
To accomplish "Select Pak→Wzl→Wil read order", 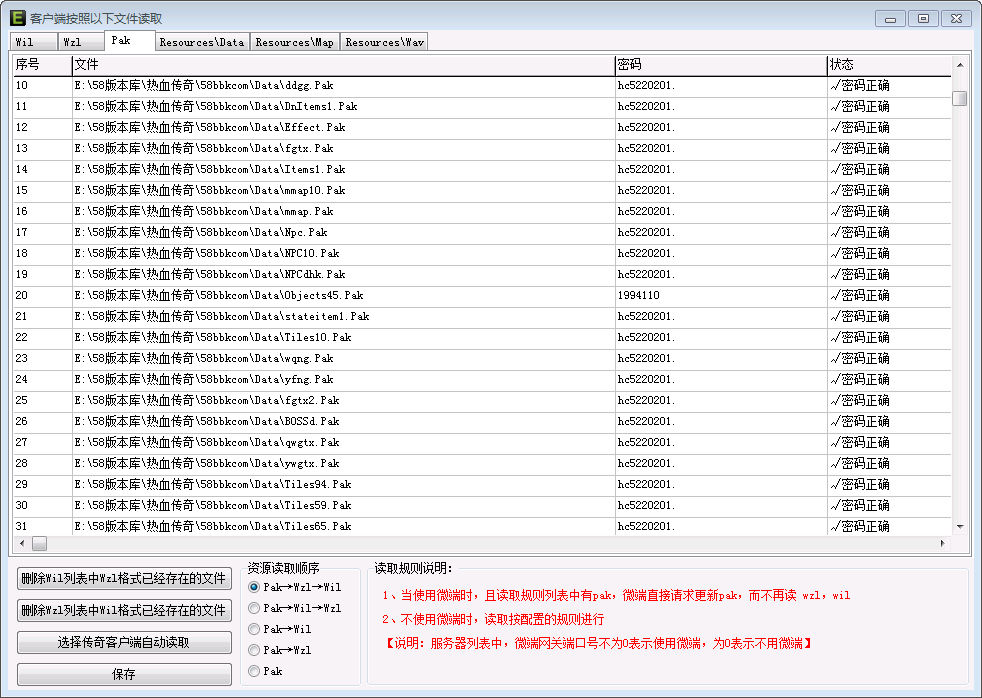I will tap(254, 587).
